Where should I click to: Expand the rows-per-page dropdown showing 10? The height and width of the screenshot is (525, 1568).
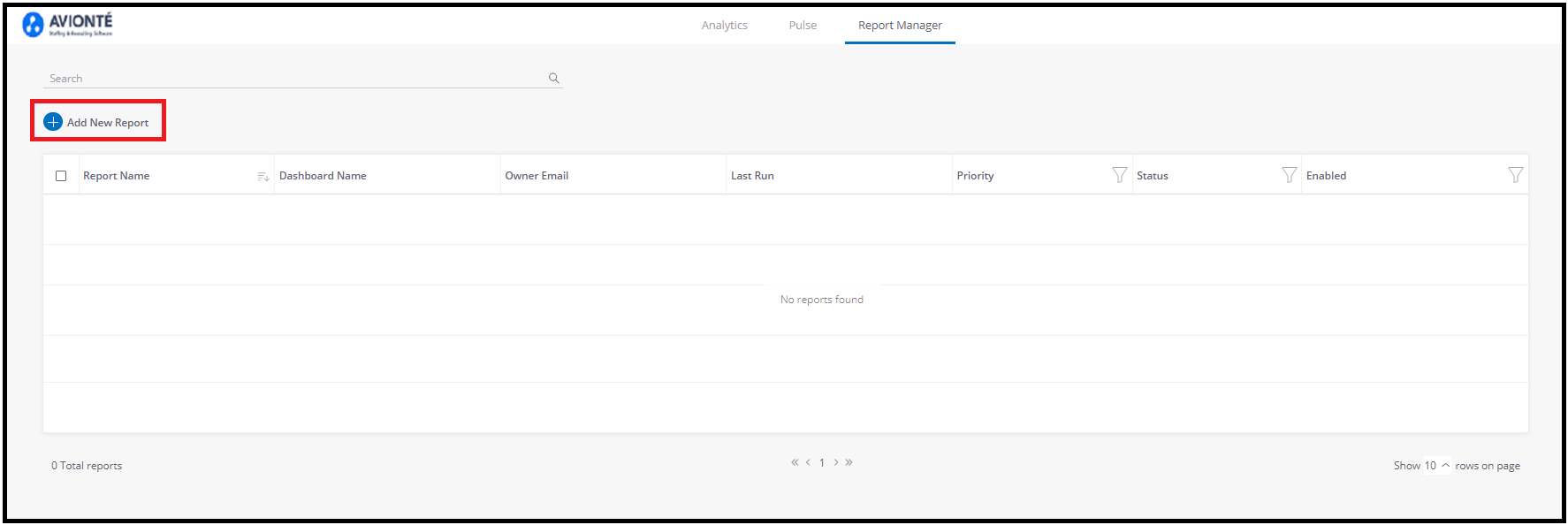[1436, 466]
